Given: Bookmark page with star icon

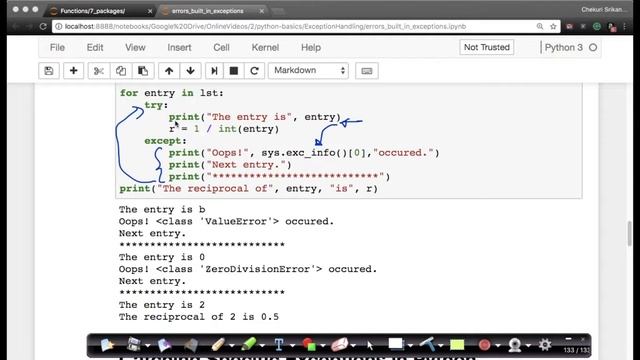Looking at the screenshot, I should coord(553,27).
